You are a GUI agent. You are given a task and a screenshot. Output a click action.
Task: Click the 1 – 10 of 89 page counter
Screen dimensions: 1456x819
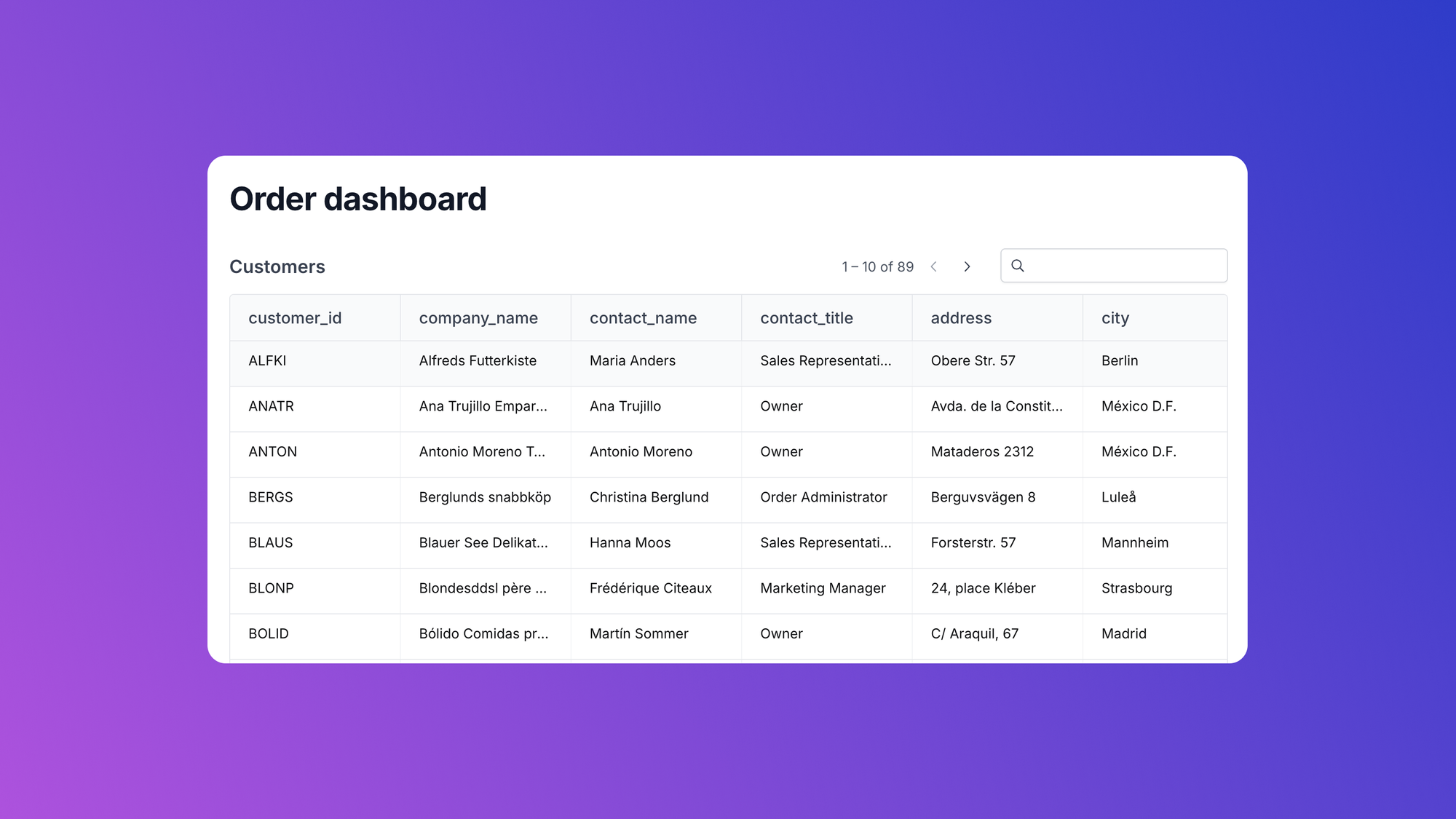point(877,267)
